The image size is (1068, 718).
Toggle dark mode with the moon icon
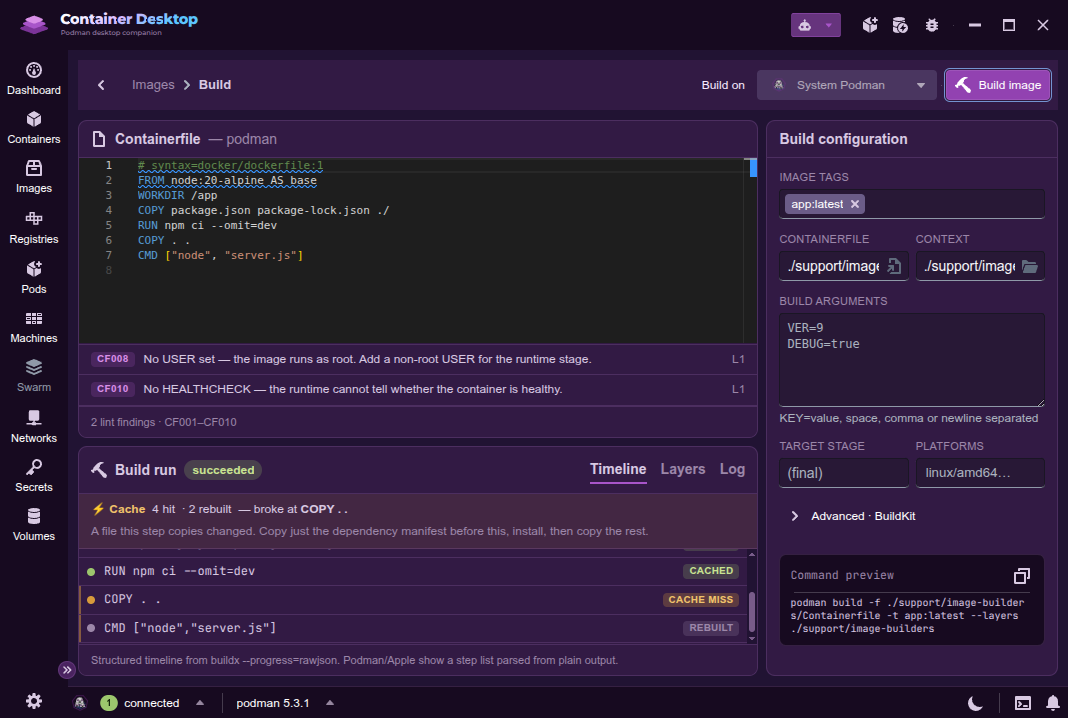(975, 703)
